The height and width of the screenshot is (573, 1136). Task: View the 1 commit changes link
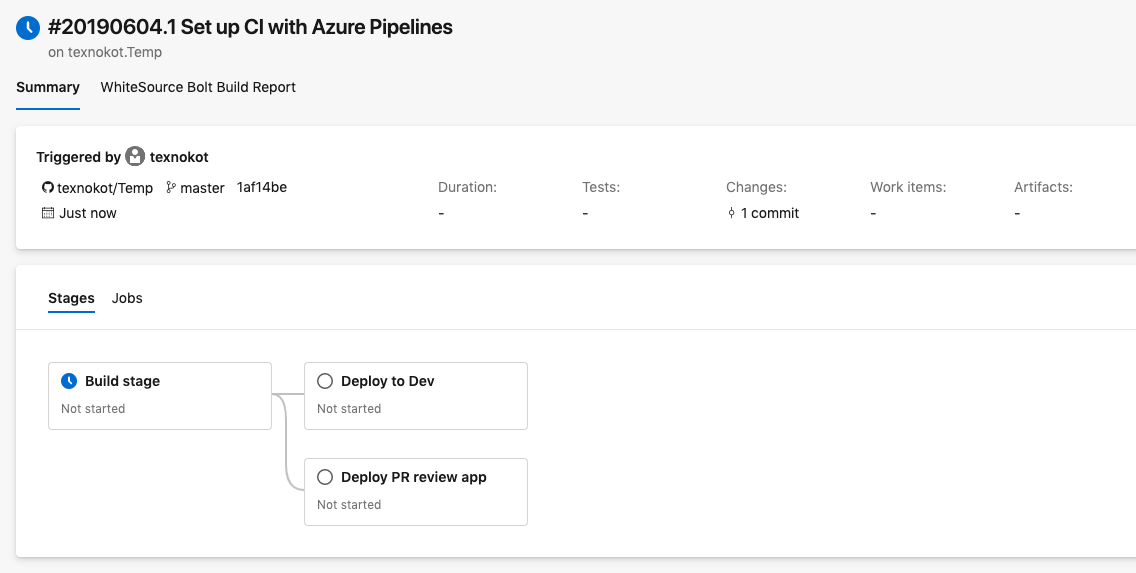(x=769, y=213)
